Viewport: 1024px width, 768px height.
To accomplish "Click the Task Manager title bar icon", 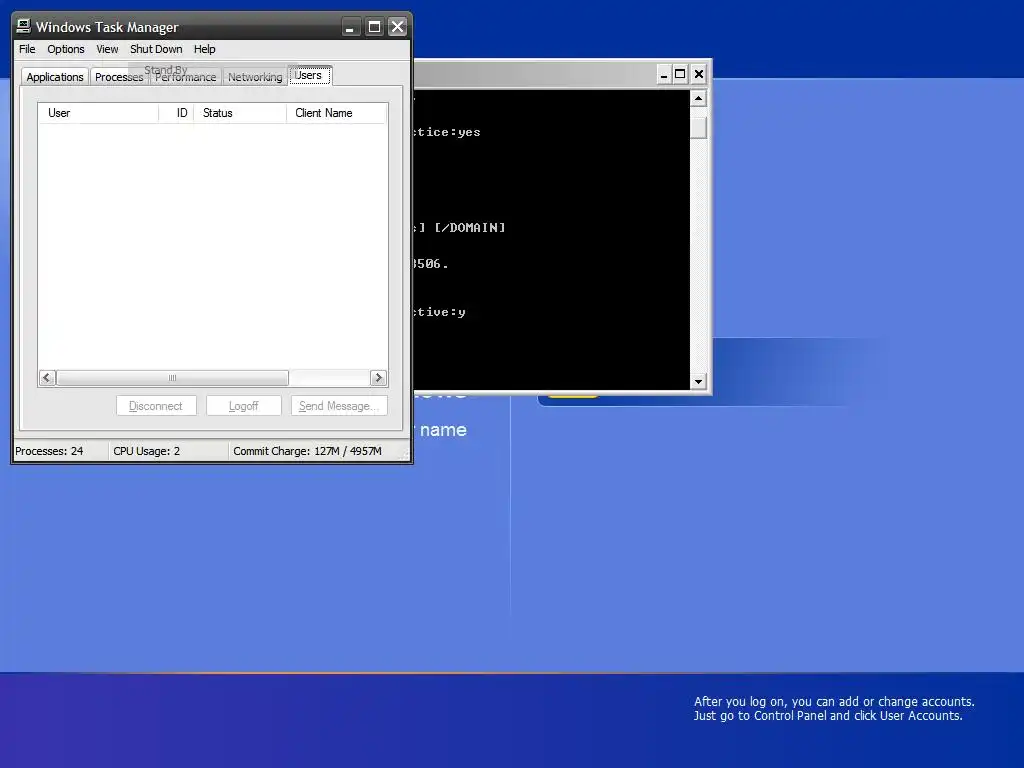I will tap(24, 26).
